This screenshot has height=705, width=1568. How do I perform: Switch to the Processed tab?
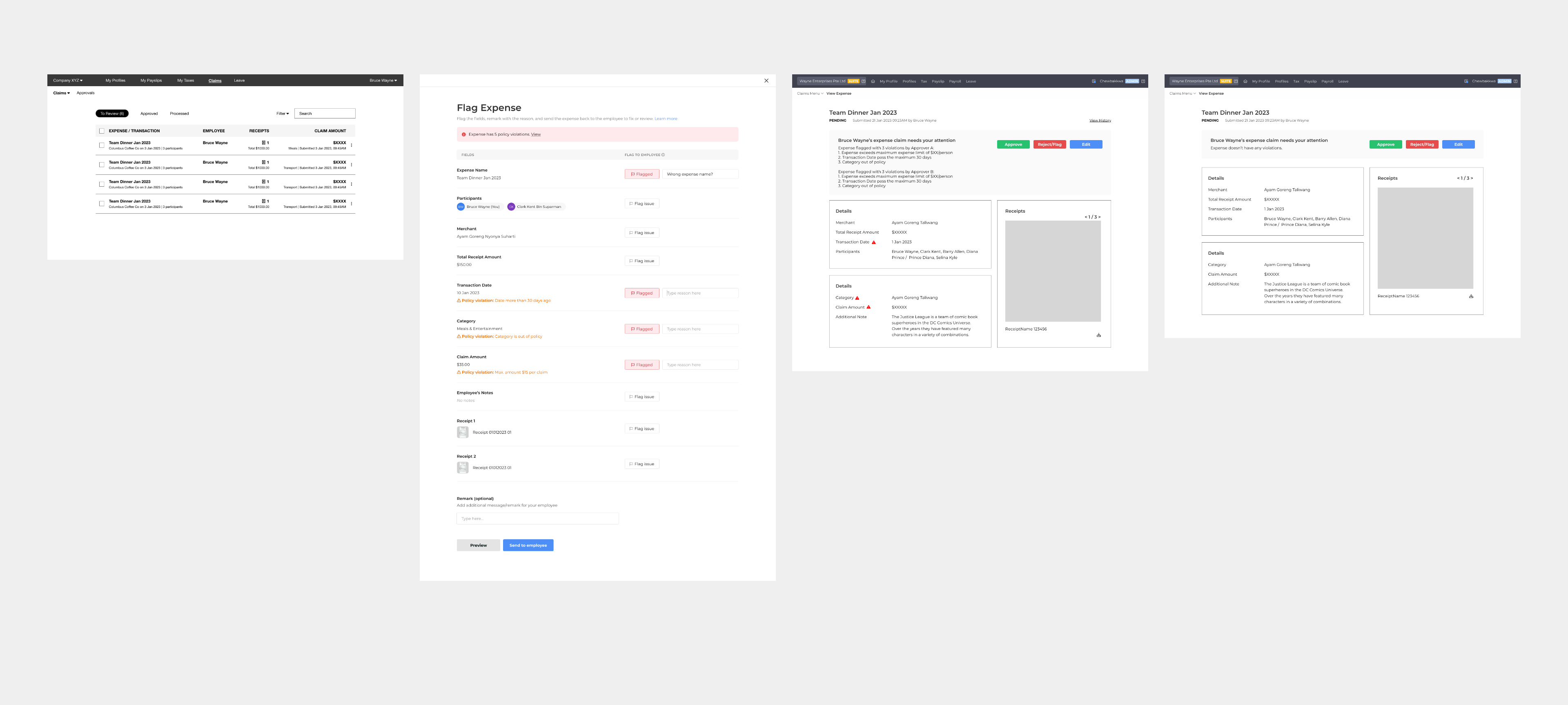(179, 113)
